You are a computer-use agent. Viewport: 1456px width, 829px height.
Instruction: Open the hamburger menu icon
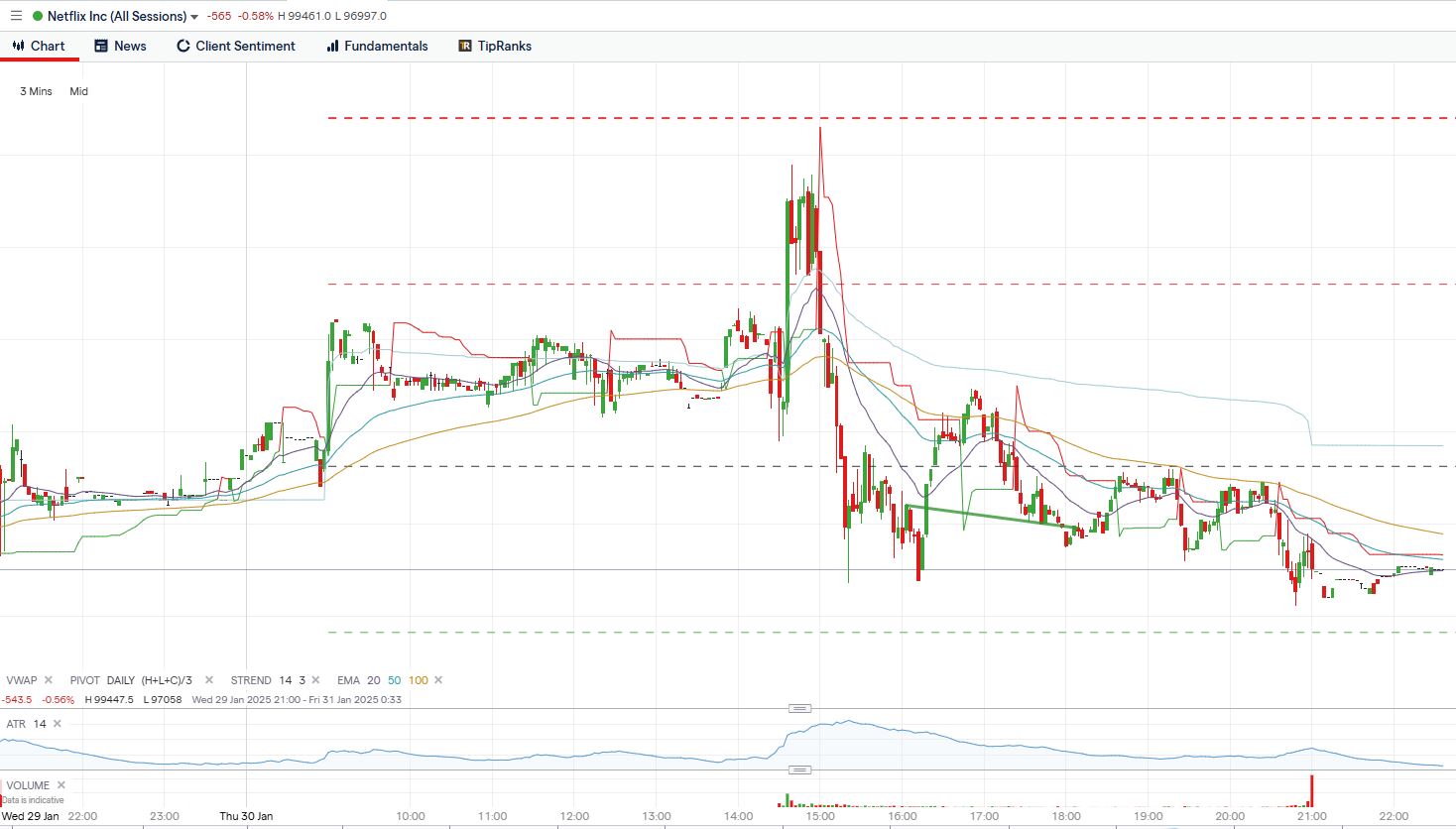click(16, 16)
